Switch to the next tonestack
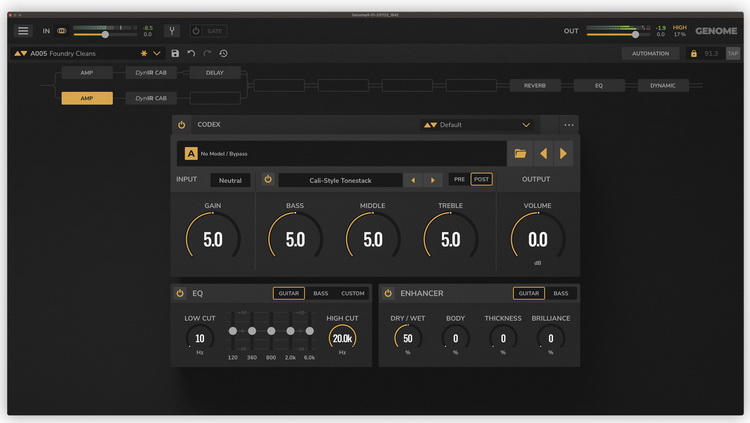Viewport: 750px width, 423px height. (x=433, y=180)
